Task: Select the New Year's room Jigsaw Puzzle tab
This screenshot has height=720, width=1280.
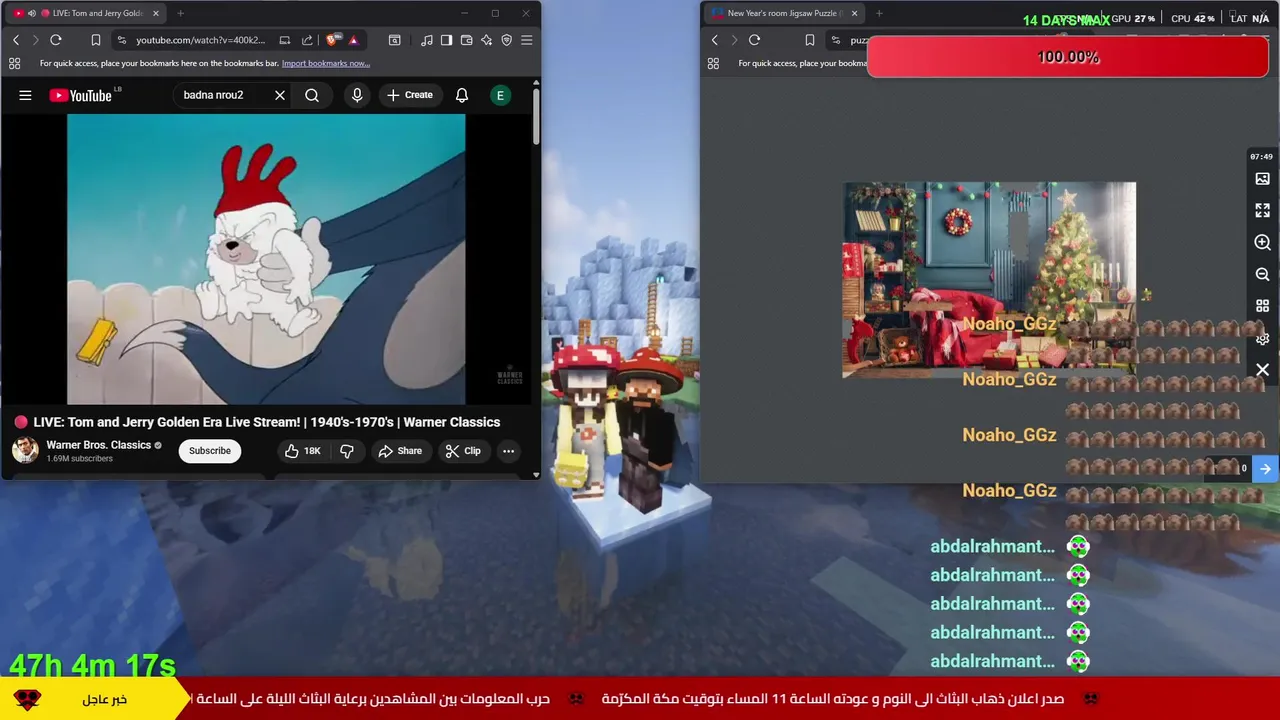Action: coord(784,13)
